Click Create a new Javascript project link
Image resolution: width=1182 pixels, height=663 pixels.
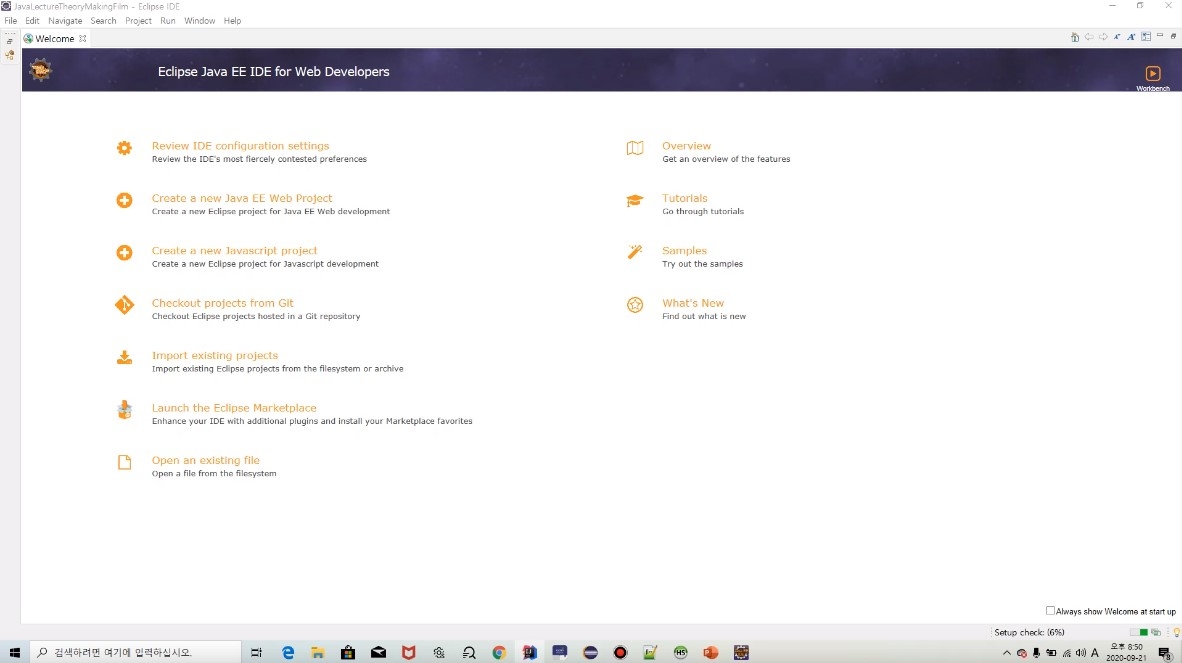point(234,251)
